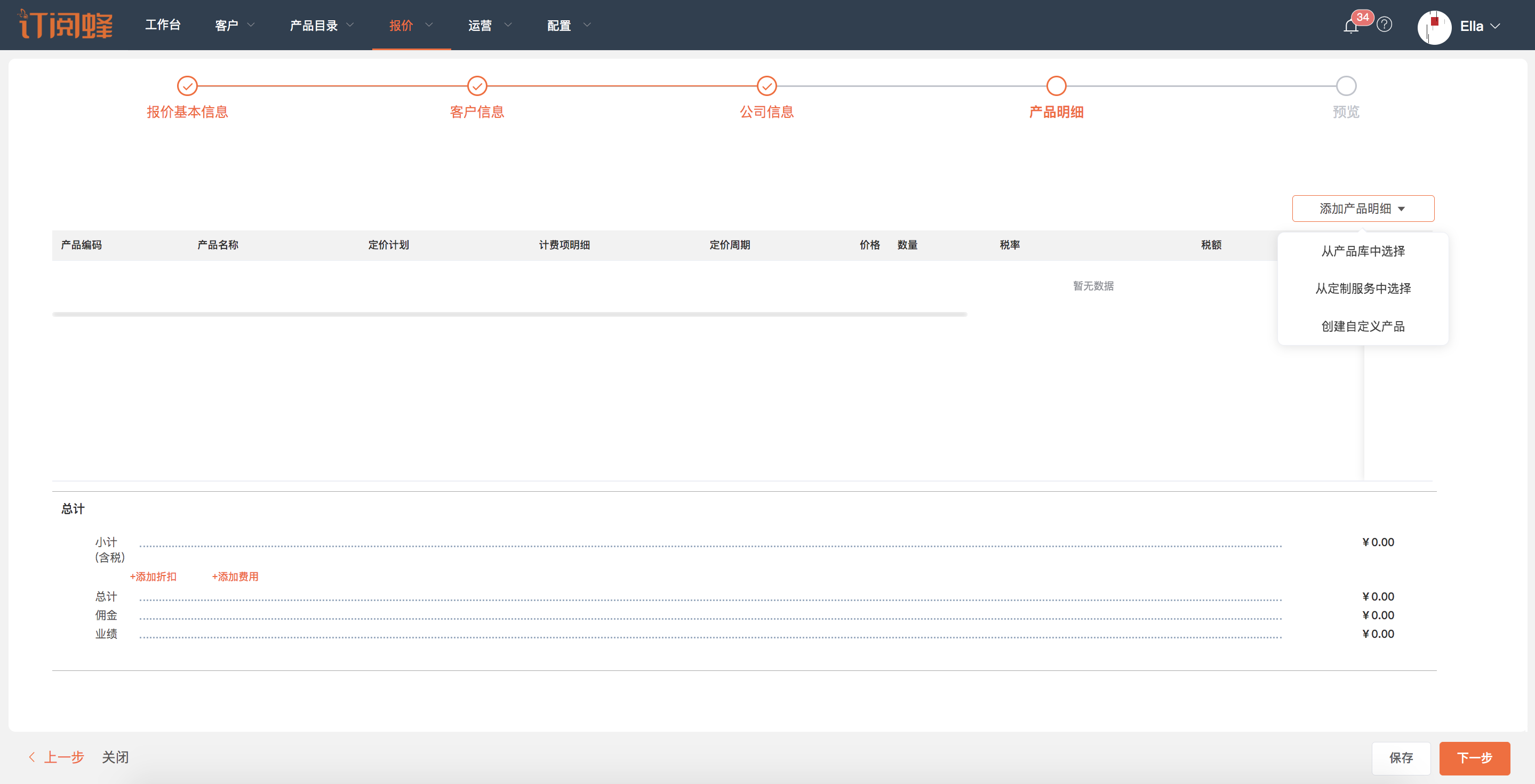This screenshot has height=784, width=1535.
Task: Click the notification bell icon
Action: (x=1351, y=26)
